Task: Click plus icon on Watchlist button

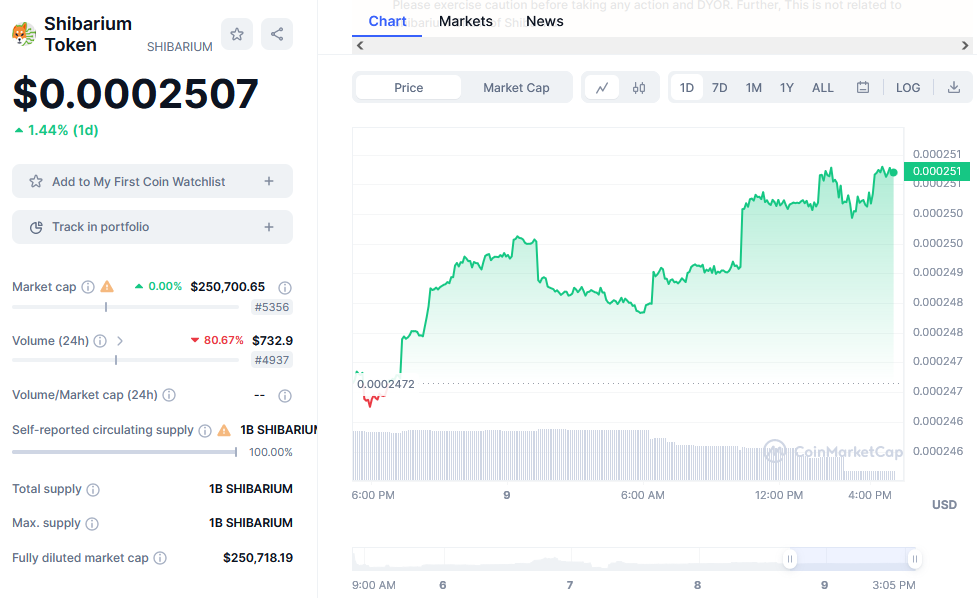Action: tap(269, 181)
